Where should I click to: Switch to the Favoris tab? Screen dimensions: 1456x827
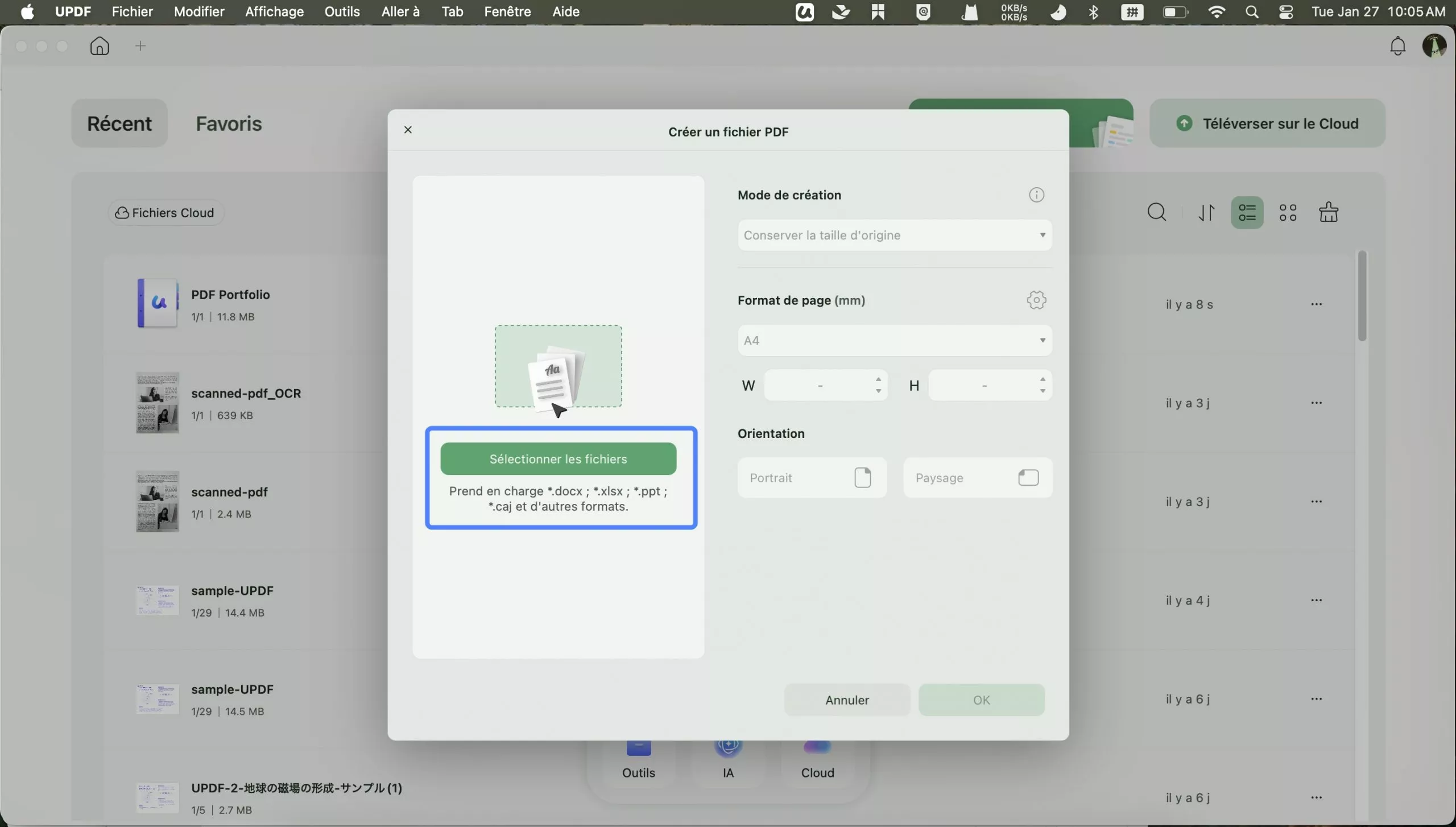click(x=229, y=123)
